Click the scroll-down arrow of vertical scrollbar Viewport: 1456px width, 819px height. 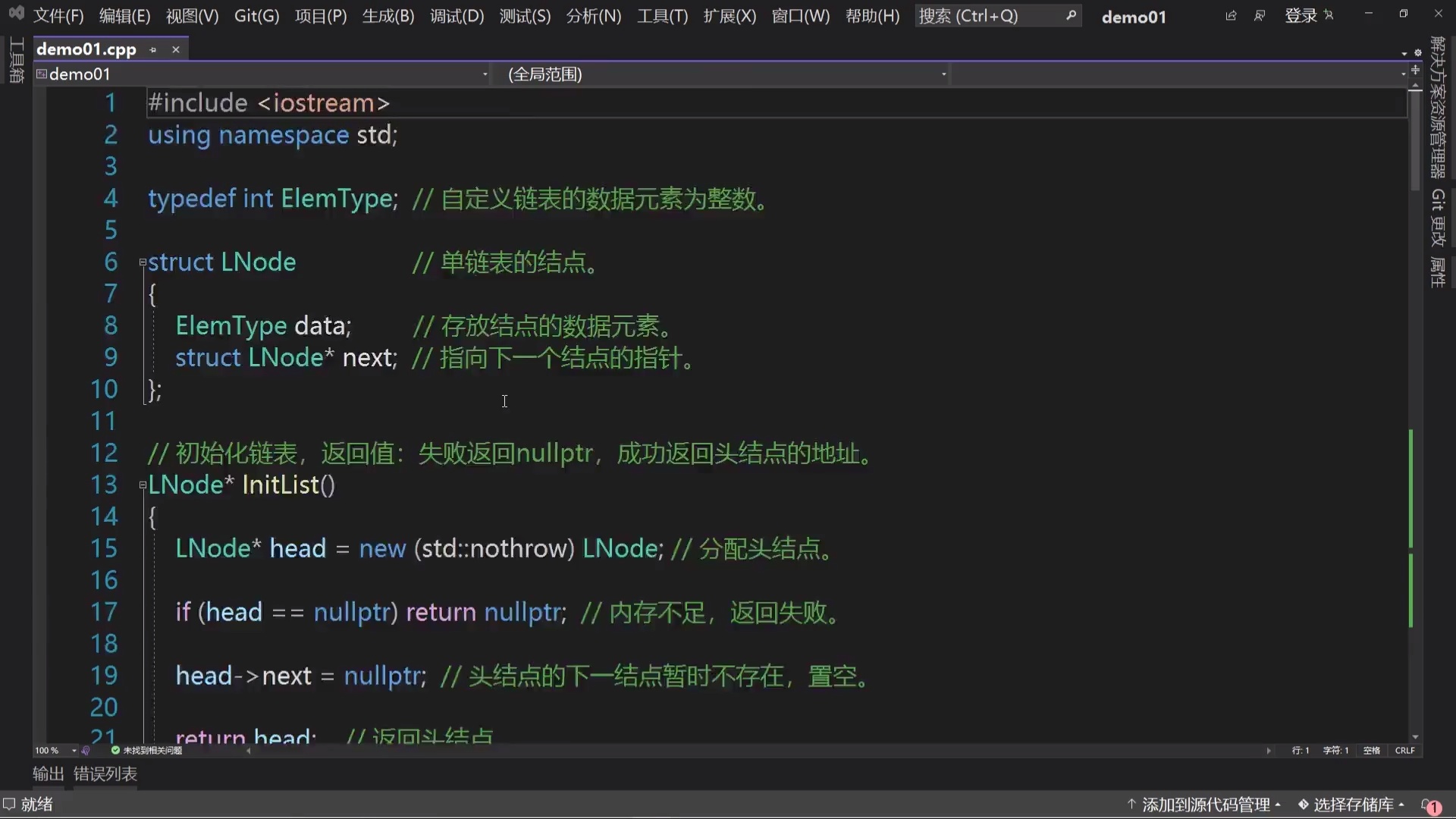click(1415, 737)
